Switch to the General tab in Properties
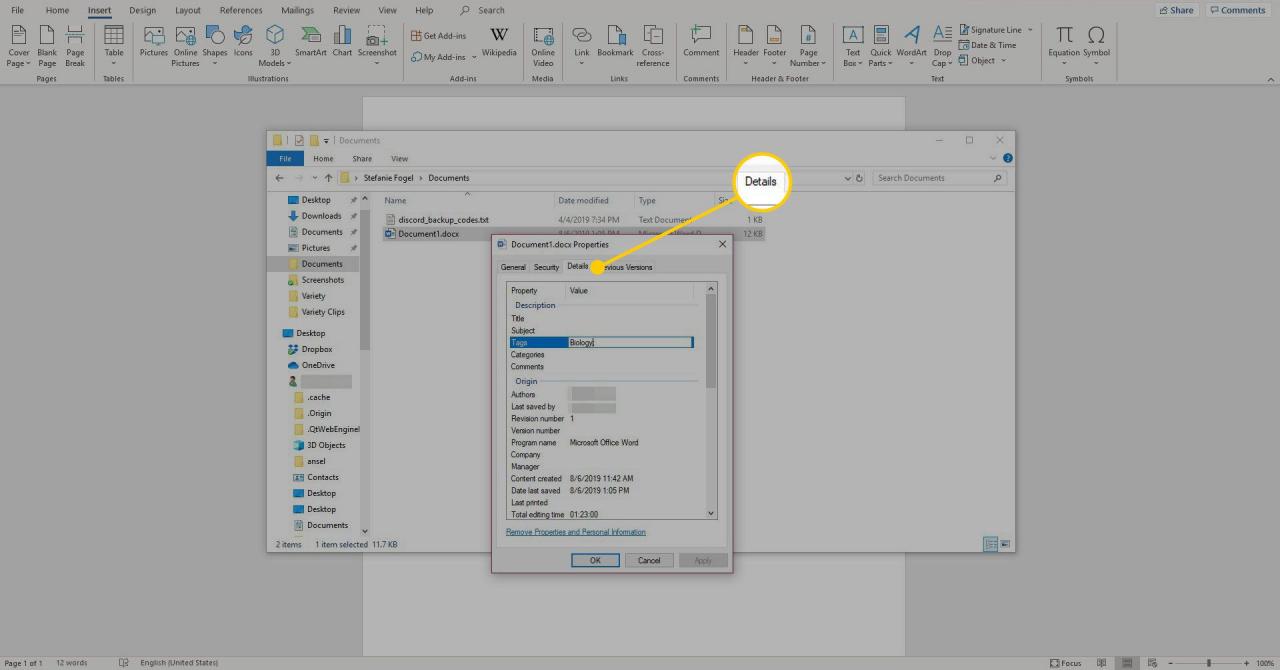 pos(513,267)
